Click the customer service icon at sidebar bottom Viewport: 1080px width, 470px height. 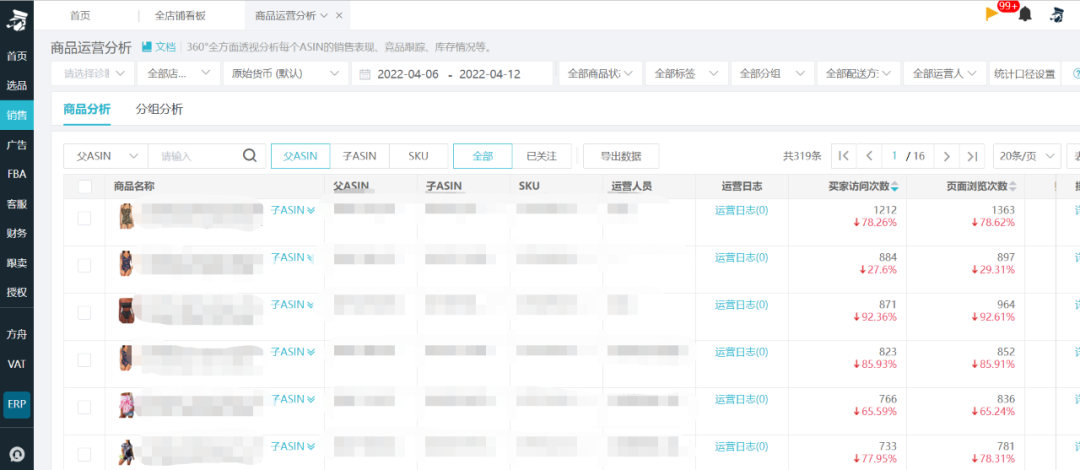[x=16, y=454]
